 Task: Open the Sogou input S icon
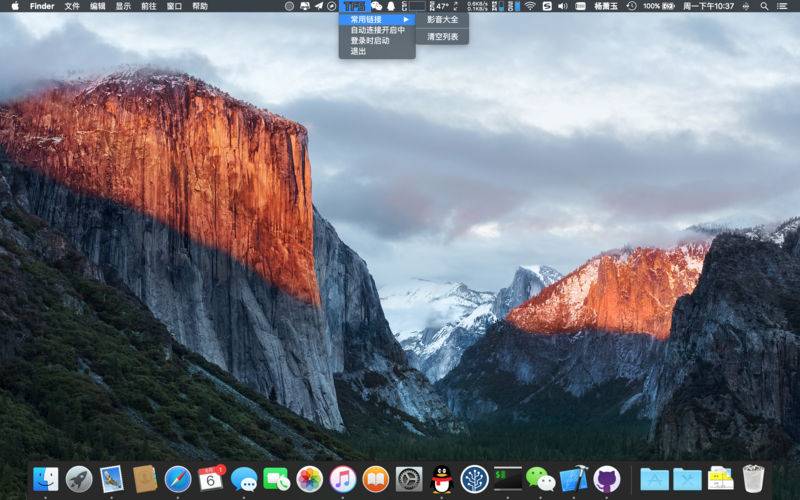[x=547, y=6]
